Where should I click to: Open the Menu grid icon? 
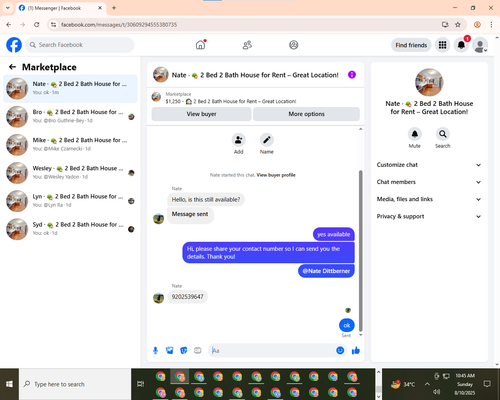[442, 45]
